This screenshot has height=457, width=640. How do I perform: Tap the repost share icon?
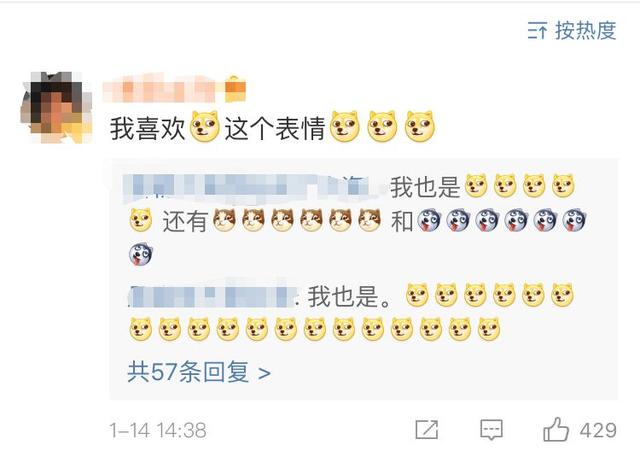427,430
